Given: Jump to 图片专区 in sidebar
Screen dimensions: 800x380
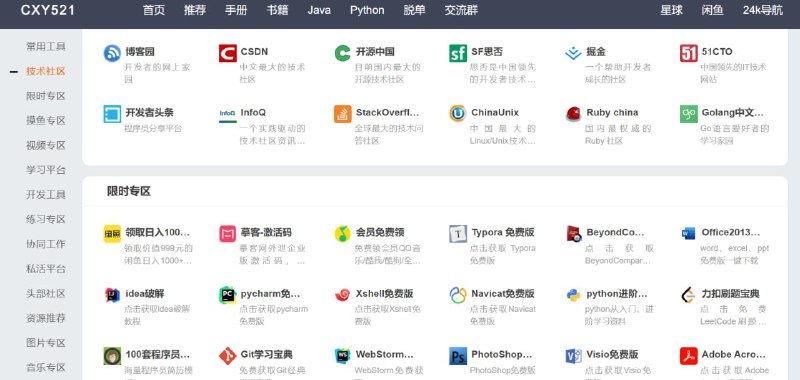Looking at the screenshot, I should (46, 343).
